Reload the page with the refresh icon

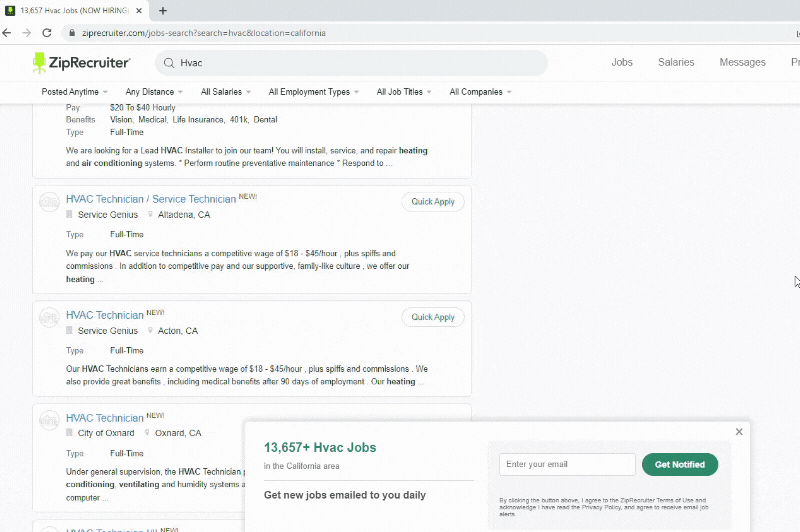tap(46, 33)
